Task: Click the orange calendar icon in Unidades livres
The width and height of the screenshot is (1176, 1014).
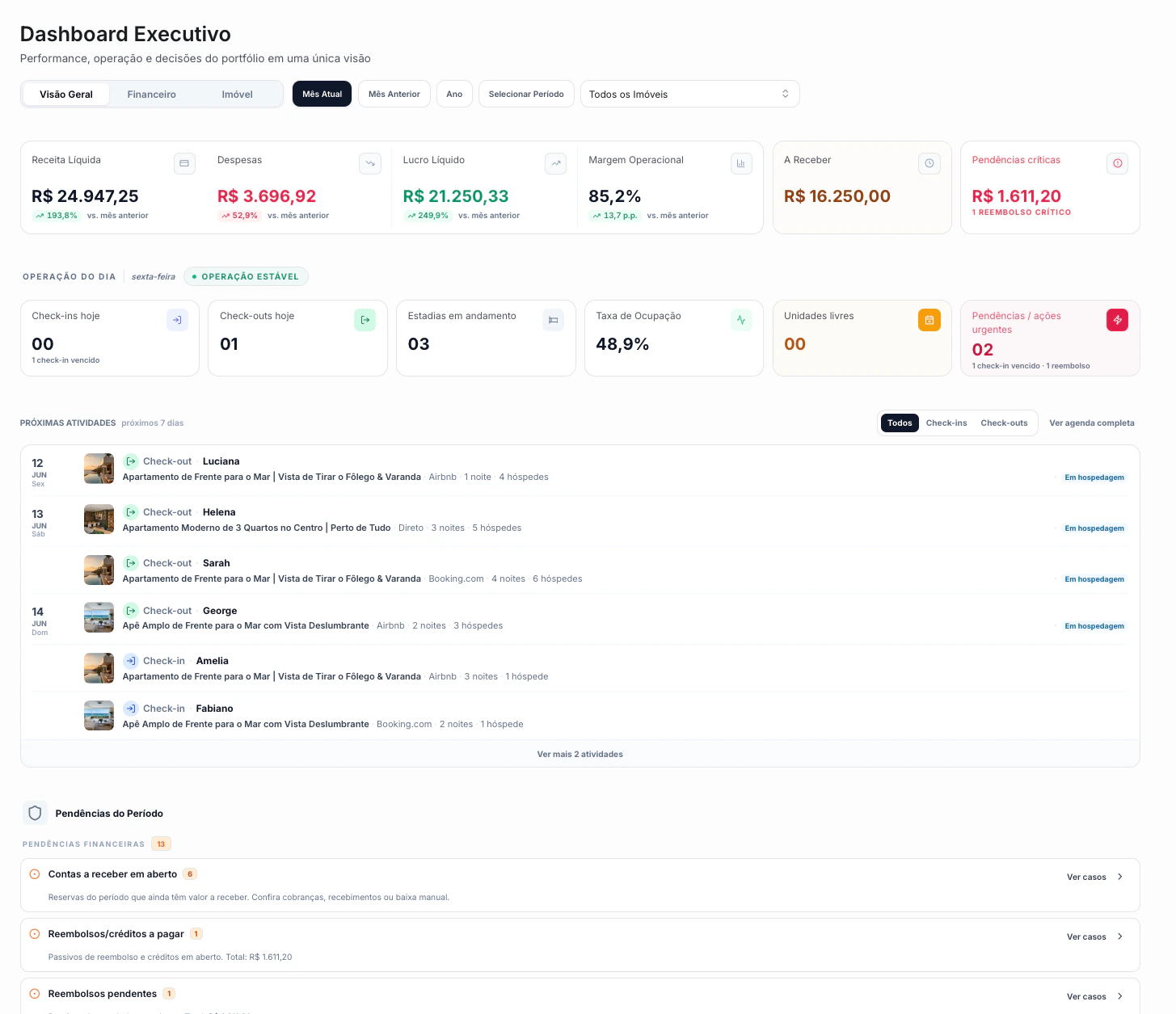Action: (x=929, y=320)
